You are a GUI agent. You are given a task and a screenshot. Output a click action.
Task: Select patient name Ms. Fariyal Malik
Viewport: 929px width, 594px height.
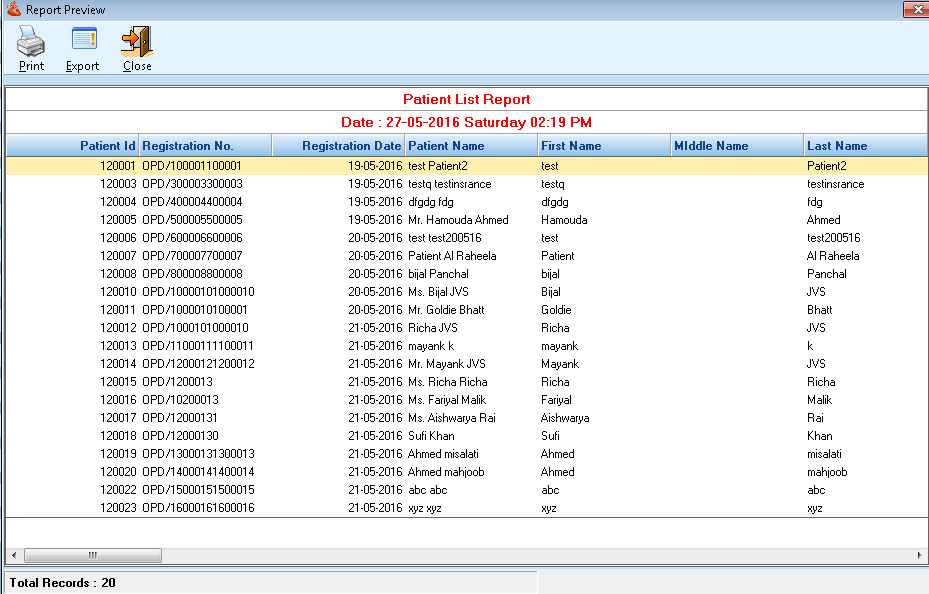tap(447, 400)
